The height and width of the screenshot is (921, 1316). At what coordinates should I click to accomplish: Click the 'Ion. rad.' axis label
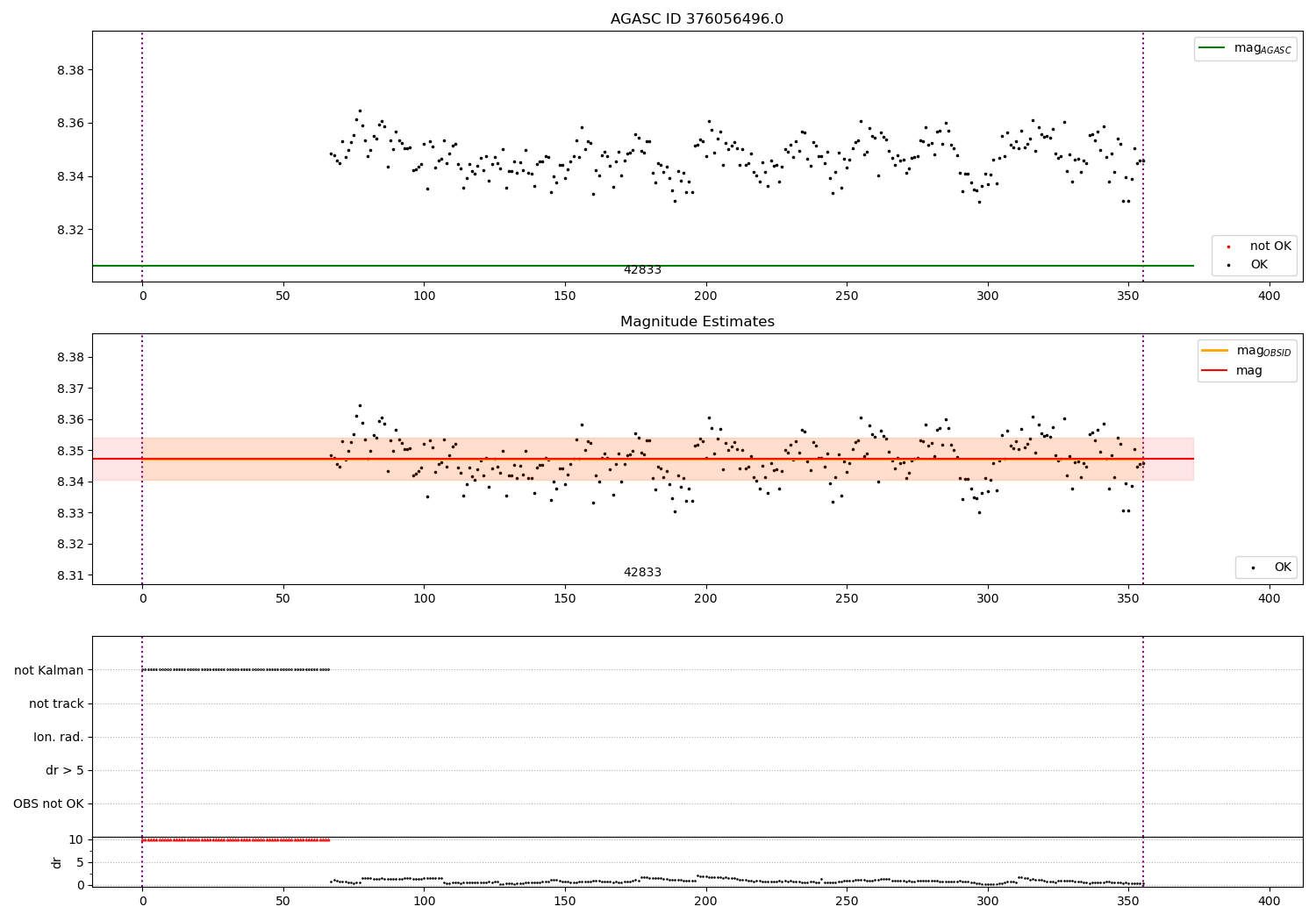click(59, 737)
